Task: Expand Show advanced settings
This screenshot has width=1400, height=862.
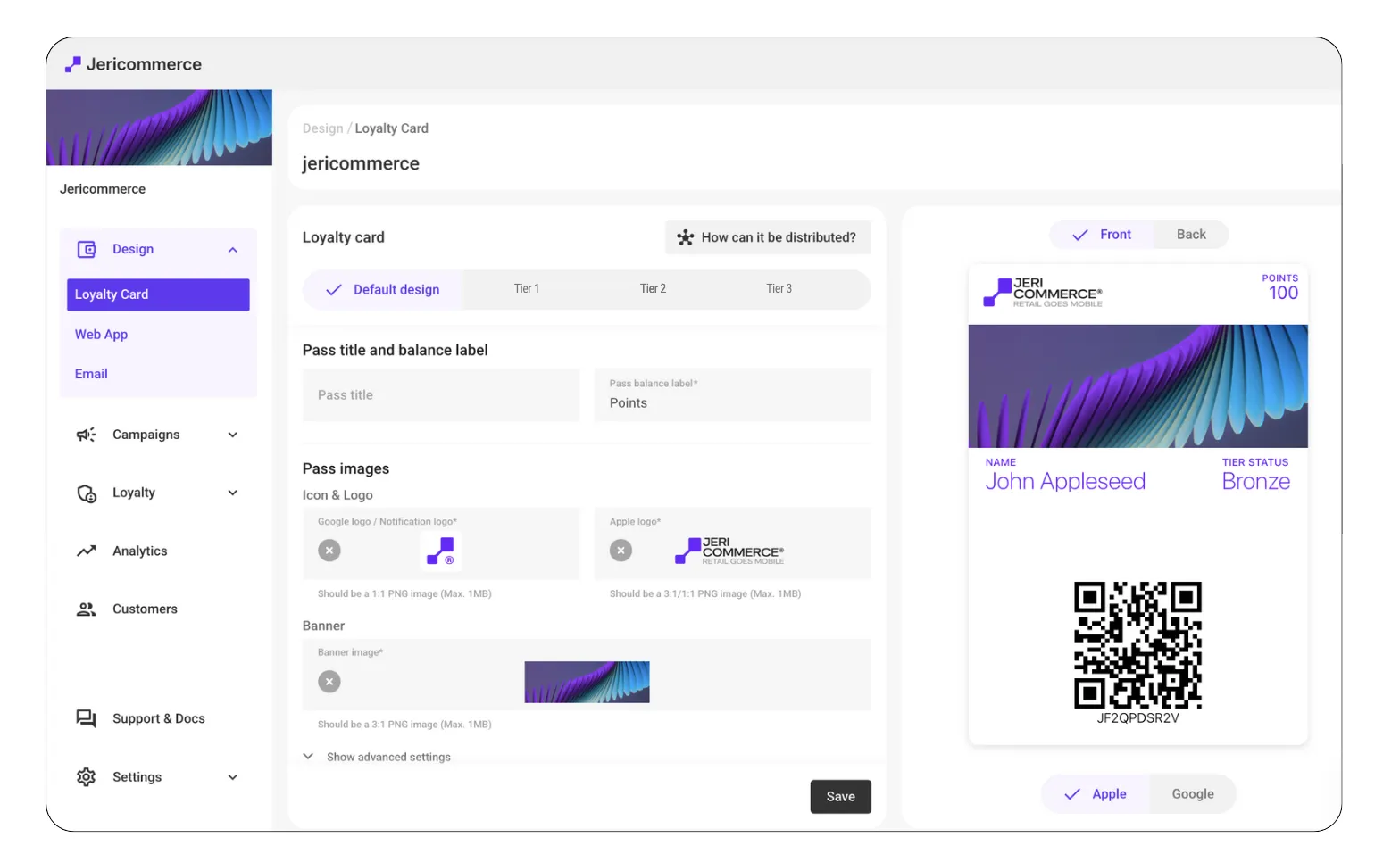Action: click(377, 757)
